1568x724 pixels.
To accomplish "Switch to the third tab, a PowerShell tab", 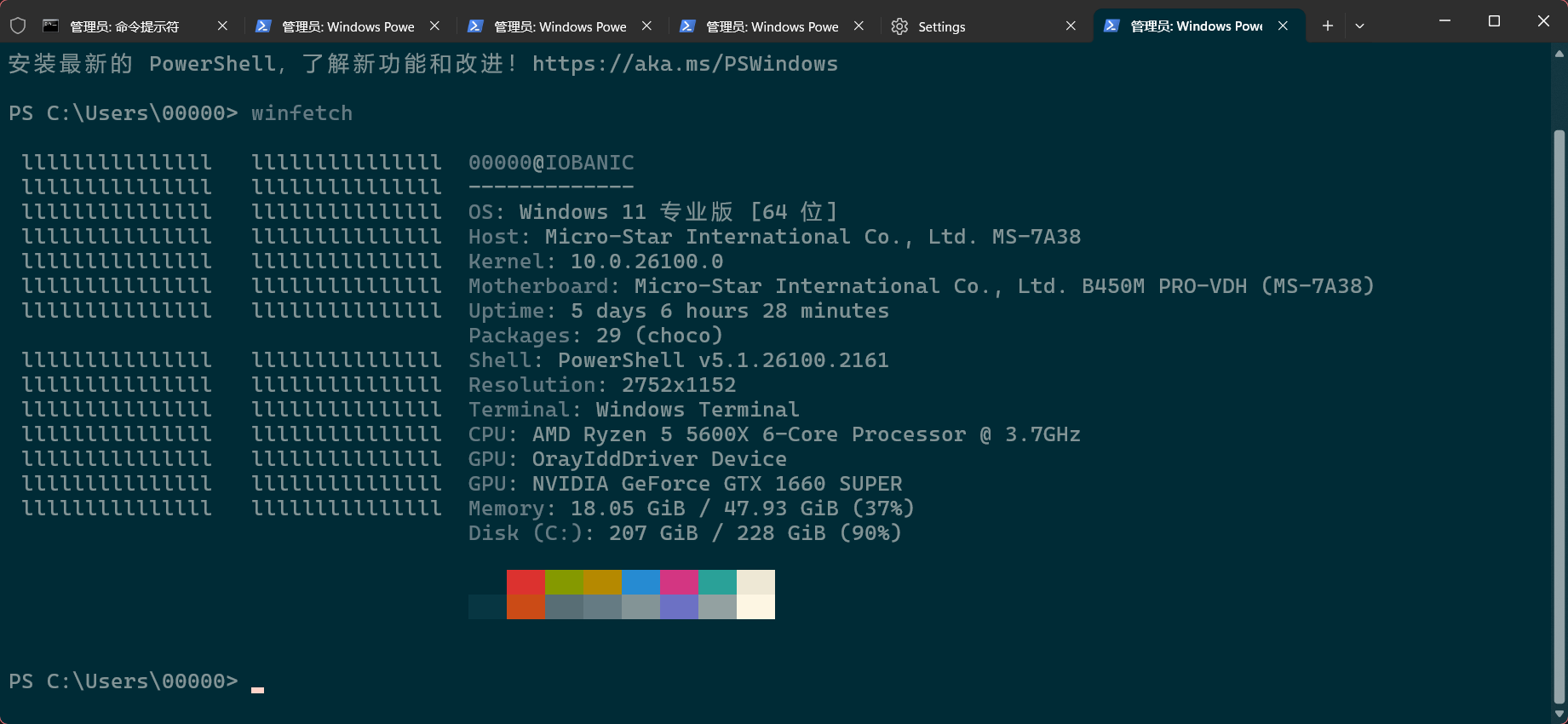I will point(560,26).
